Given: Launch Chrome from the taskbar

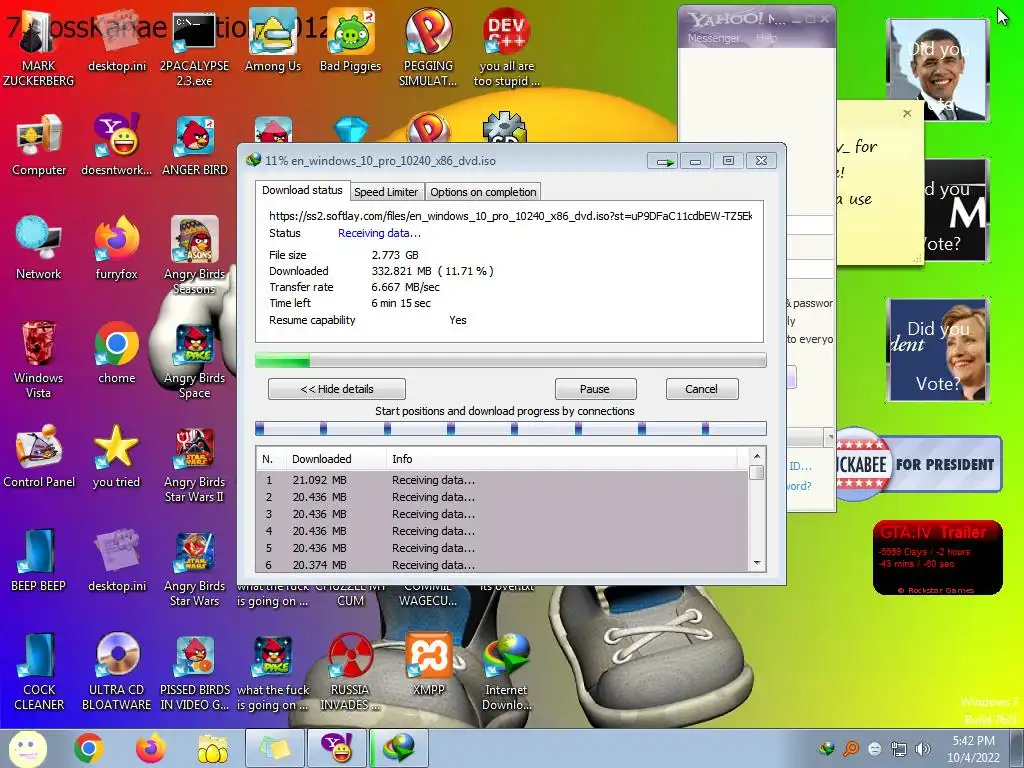Looking at the screenshot, I should click(89, 748).
